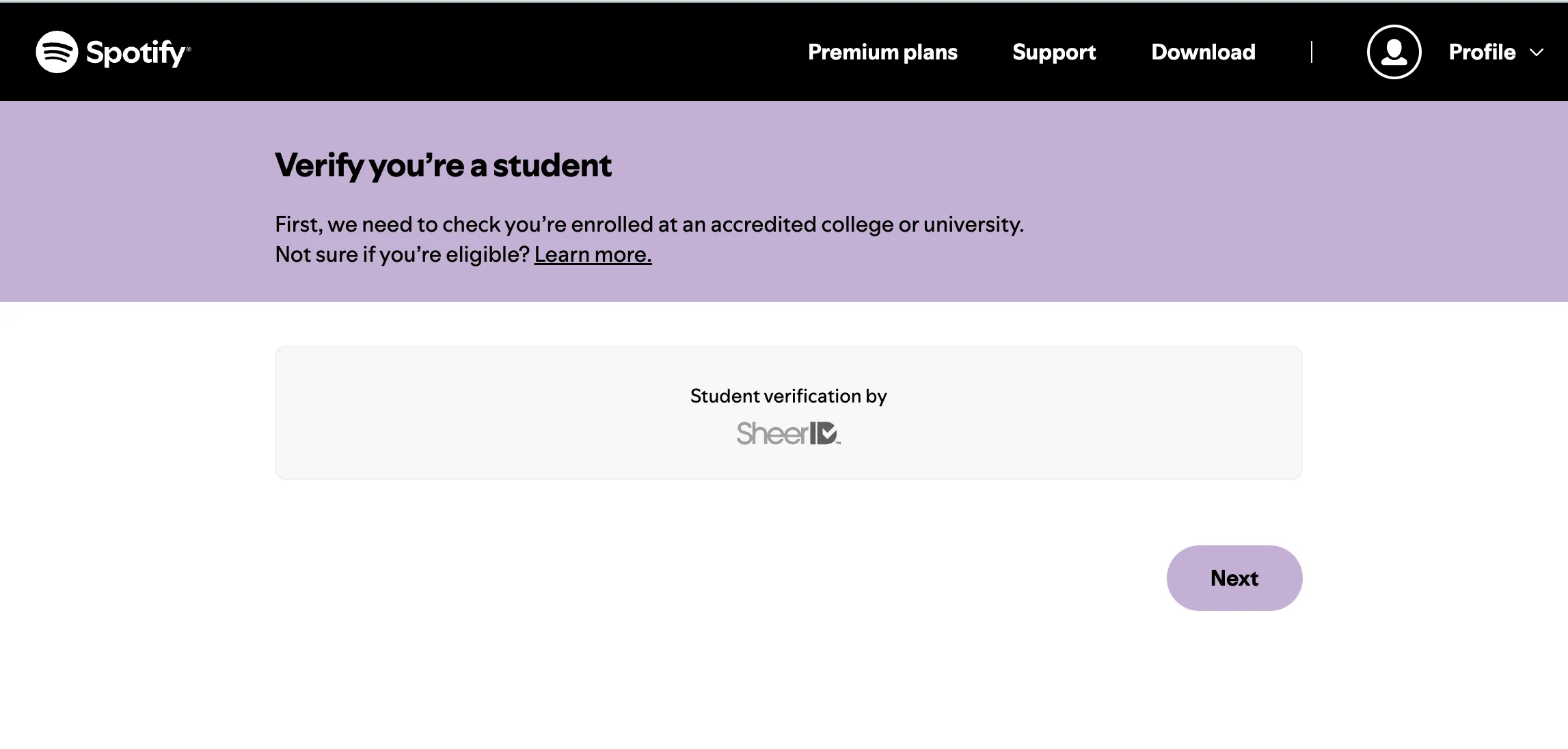Open the Support page
The width and height of the screenshot is (1568, 749).
click(x=1054, y=51)
